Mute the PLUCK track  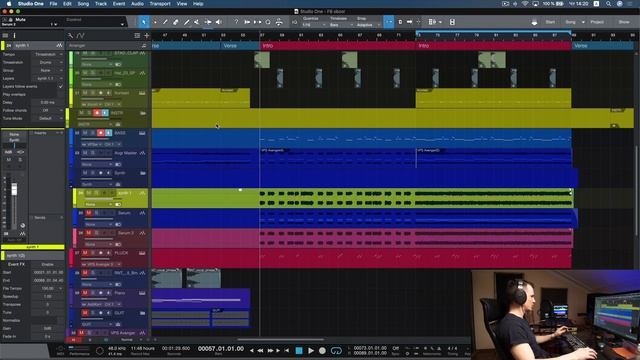[85, 253]
